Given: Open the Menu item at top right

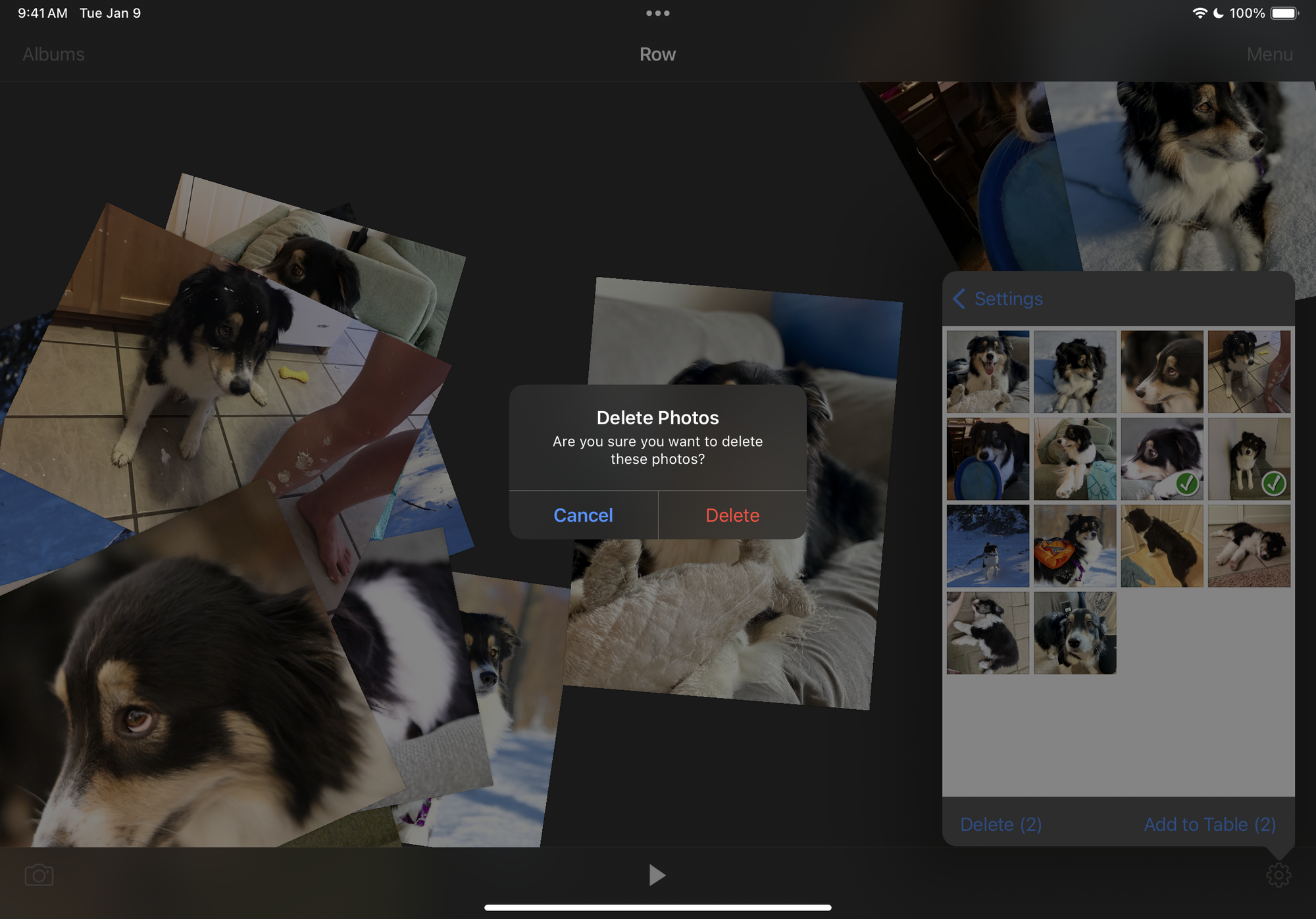Looking at the screenshot, I should 1269,55.
